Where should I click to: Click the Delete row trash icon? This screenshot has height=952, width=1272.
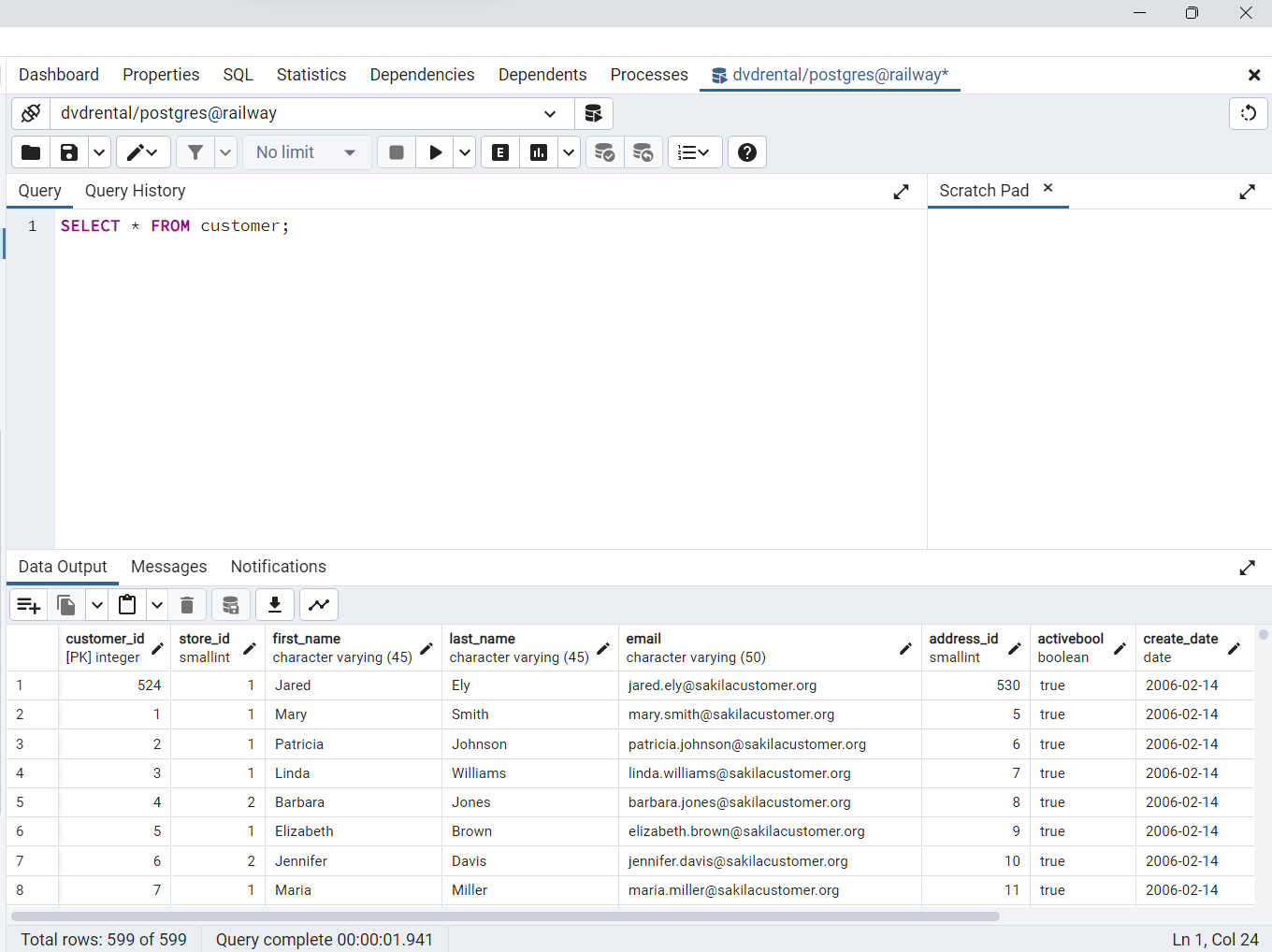187,605
